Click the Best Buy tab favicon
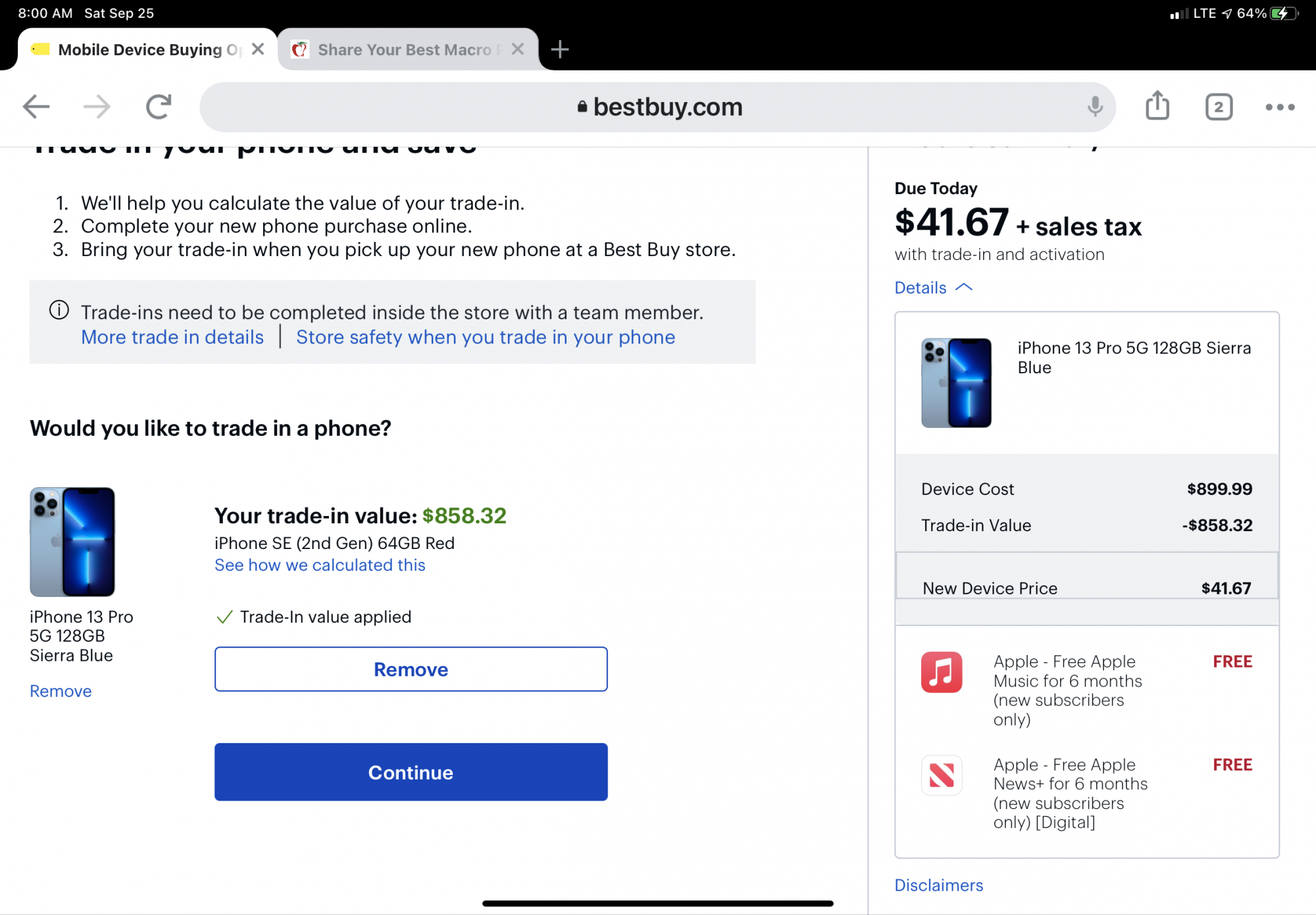1316x915 pixels. (x=41, y=49)
